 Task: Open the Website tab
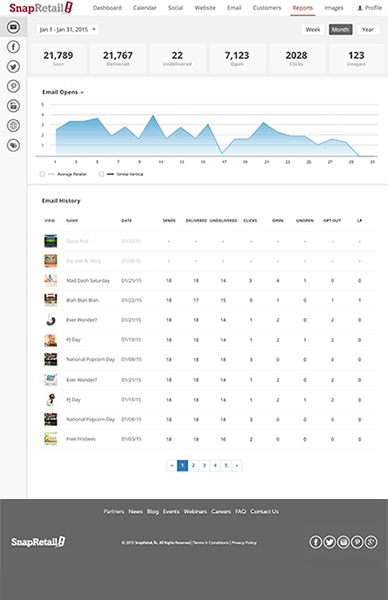click(x=205, y=8)
